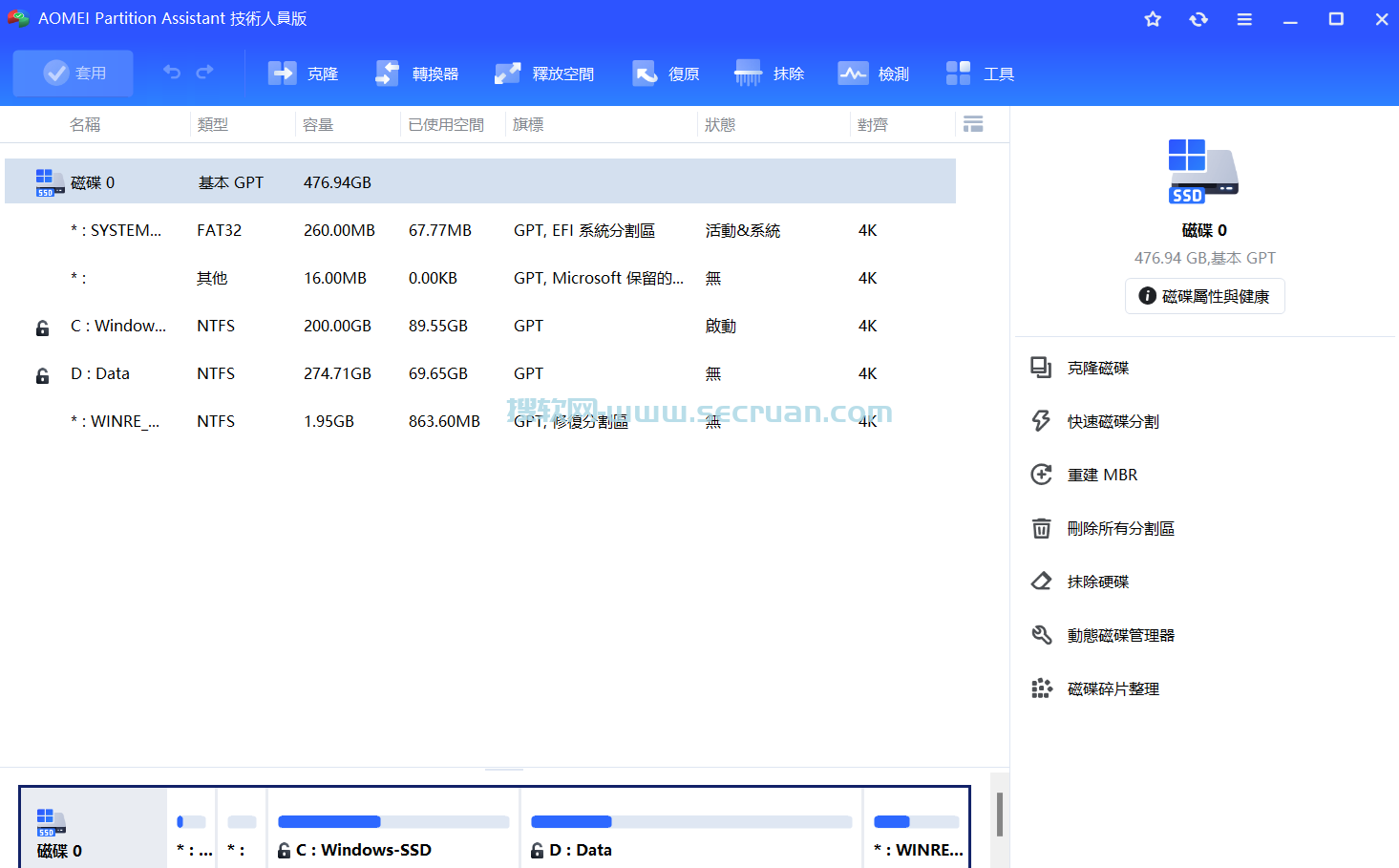Open the Clone (克隆) toolbar menu
The height and width of the screenshot is (868, 1399).
point(304,74)
